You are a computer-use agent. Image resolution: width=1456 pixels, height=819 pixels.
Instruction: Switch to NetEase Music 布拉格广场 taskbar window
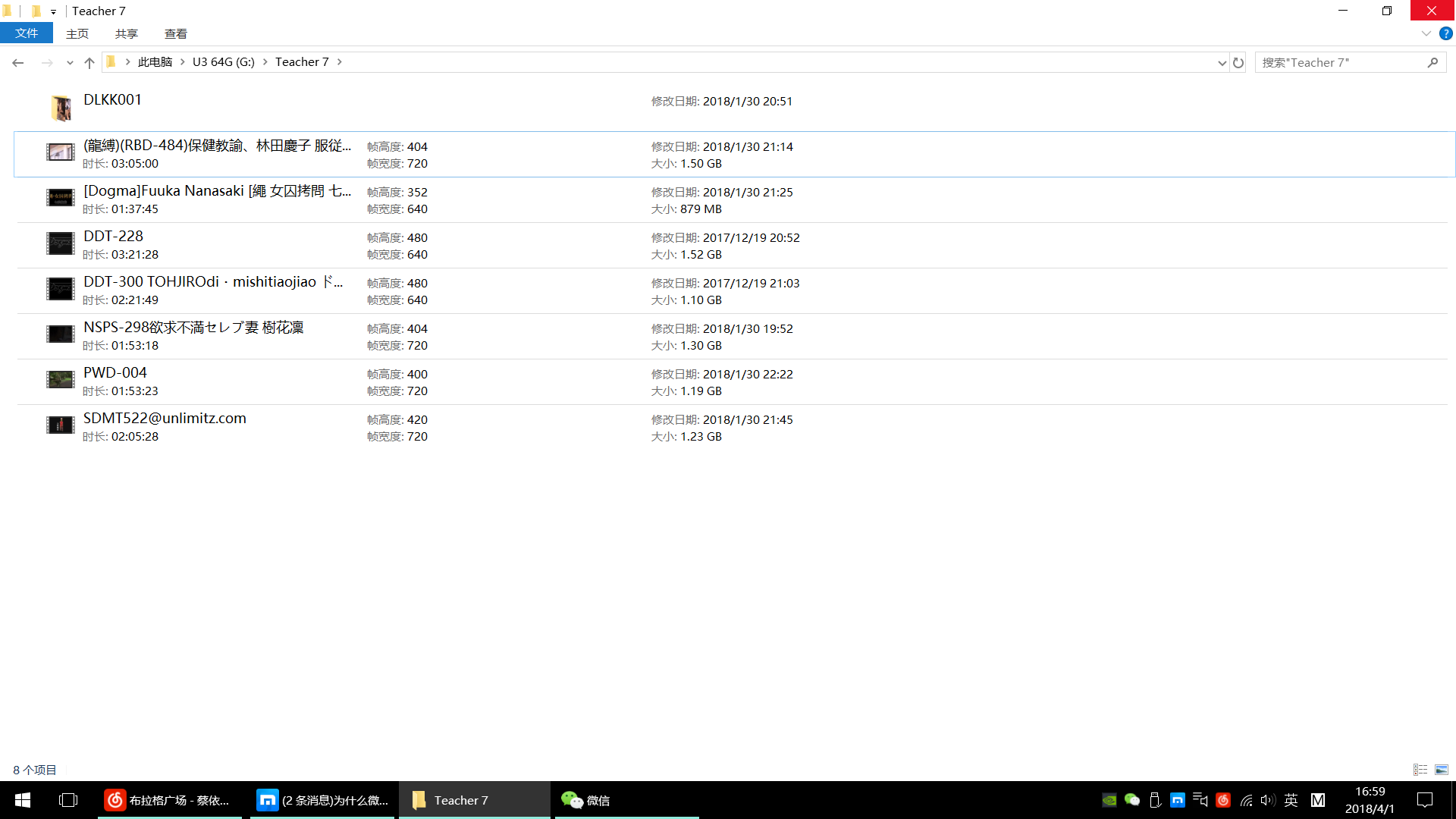click(170, 800)
